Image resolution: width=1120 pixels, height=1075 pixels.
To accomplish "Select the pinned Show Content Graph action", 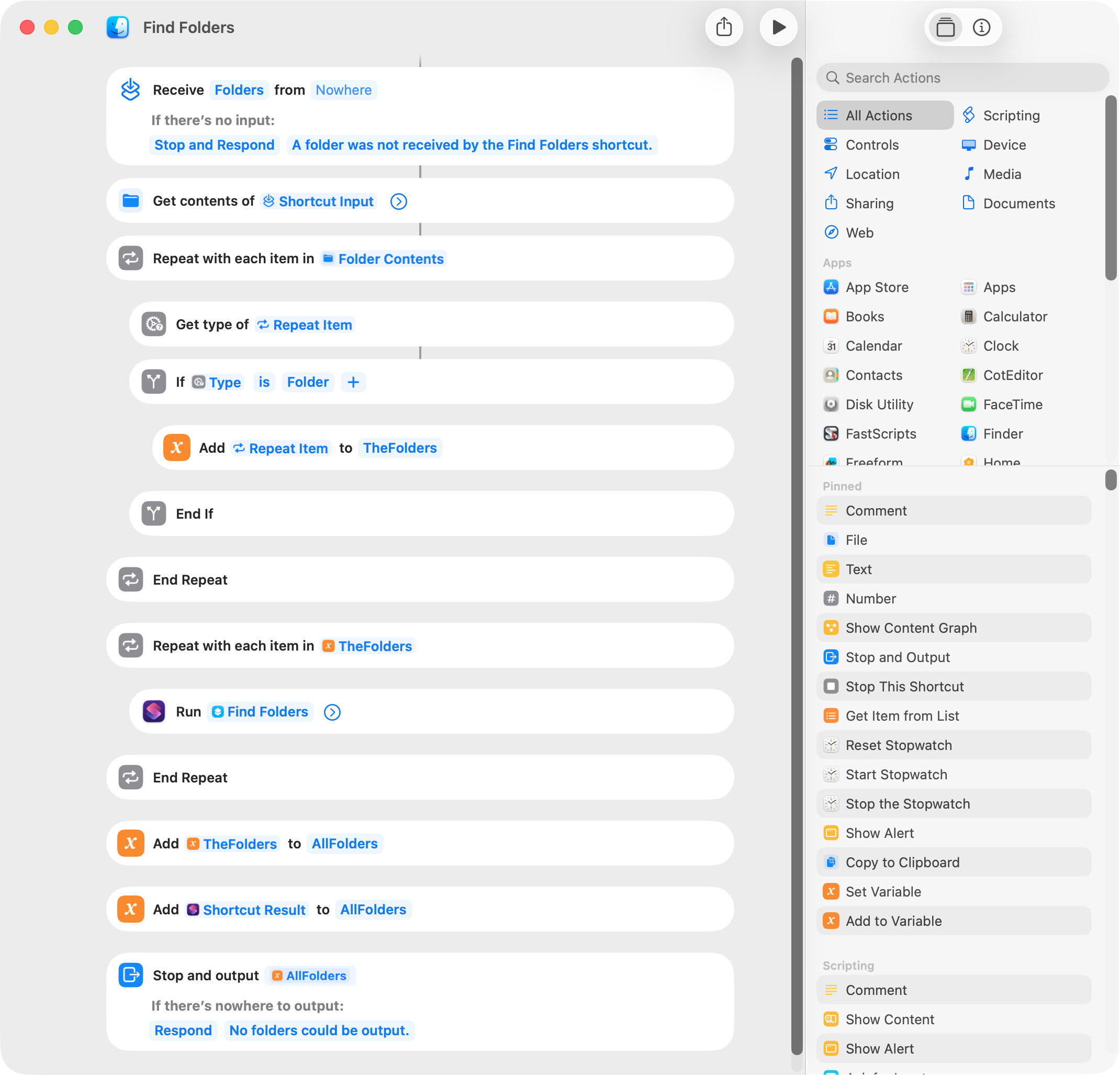I will (x=910, y=628).
